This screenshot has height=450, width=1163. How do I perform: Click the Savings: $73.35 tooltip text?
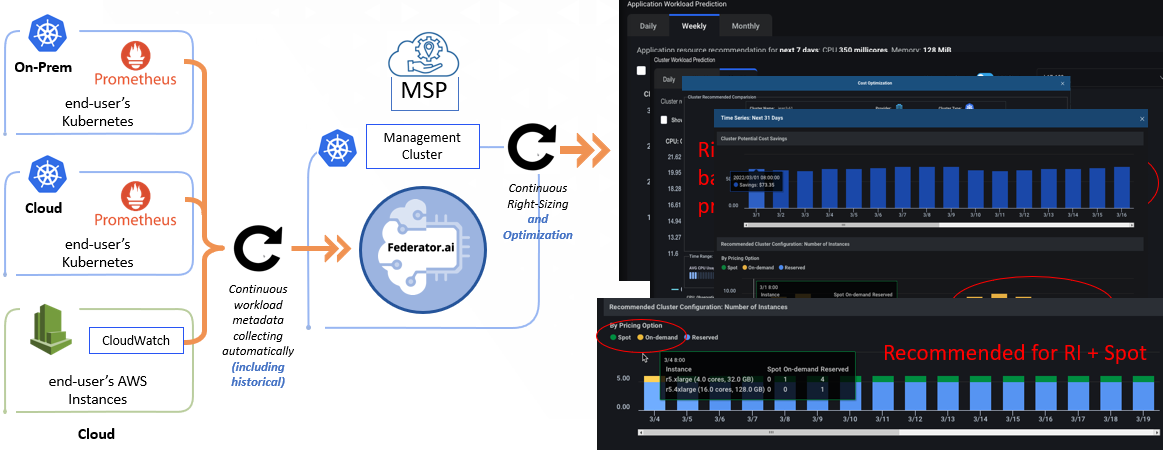click(754, 185)
